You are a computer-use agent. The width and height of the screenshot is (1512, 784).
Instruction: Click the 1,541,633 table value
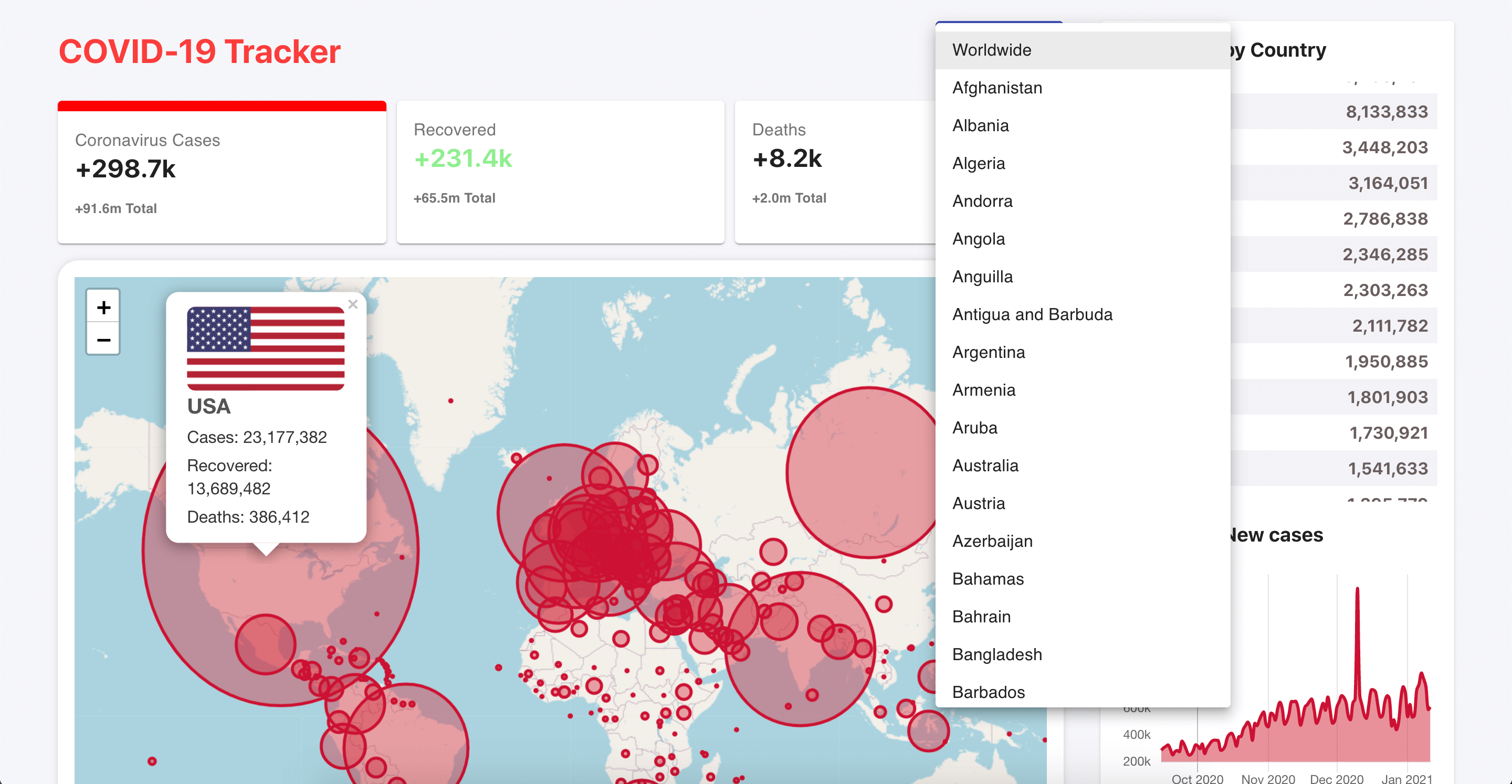[x=1388, y=469]
